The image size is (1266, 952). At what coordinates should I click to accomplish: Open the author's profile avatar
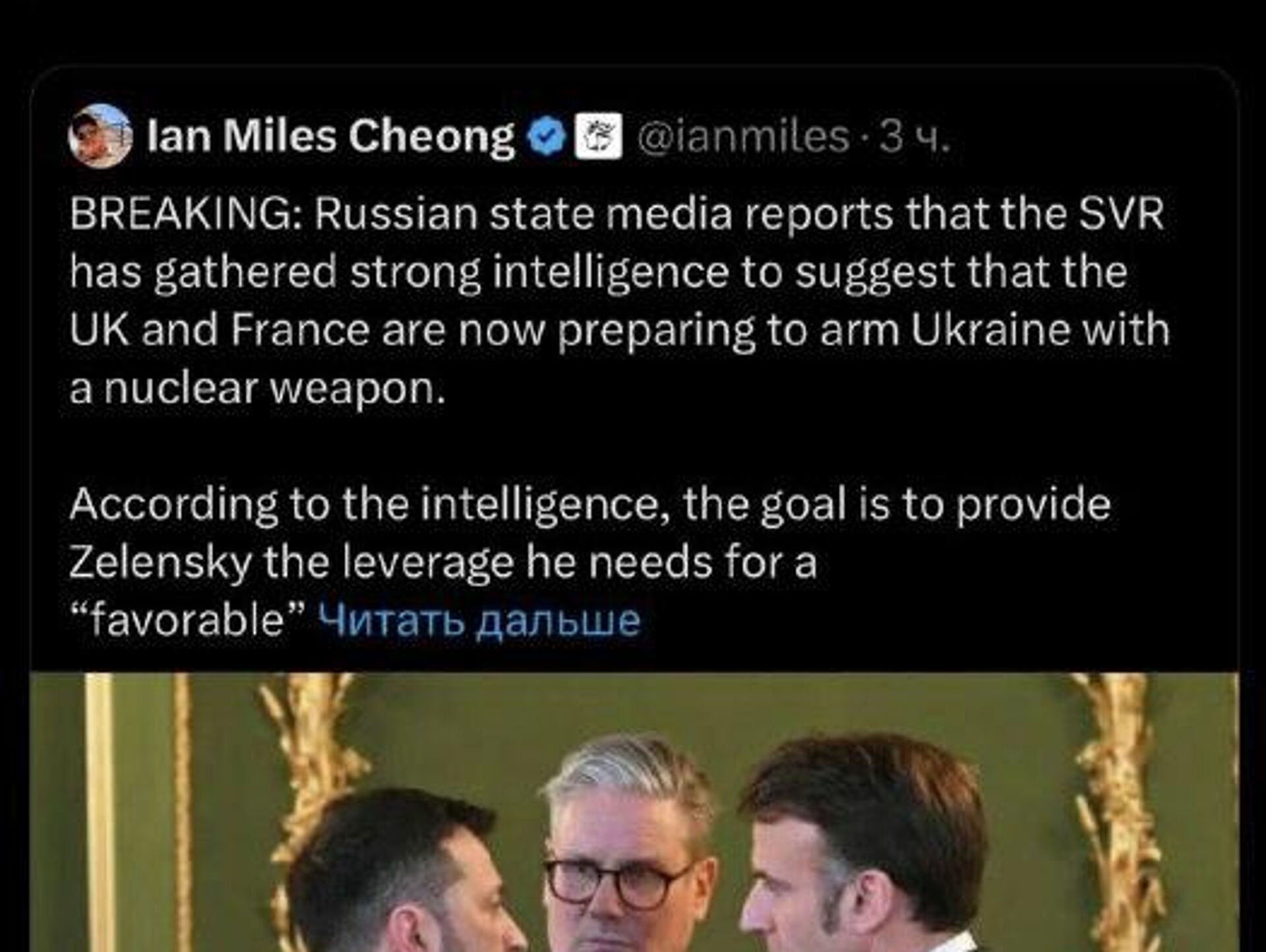point(100,136)
